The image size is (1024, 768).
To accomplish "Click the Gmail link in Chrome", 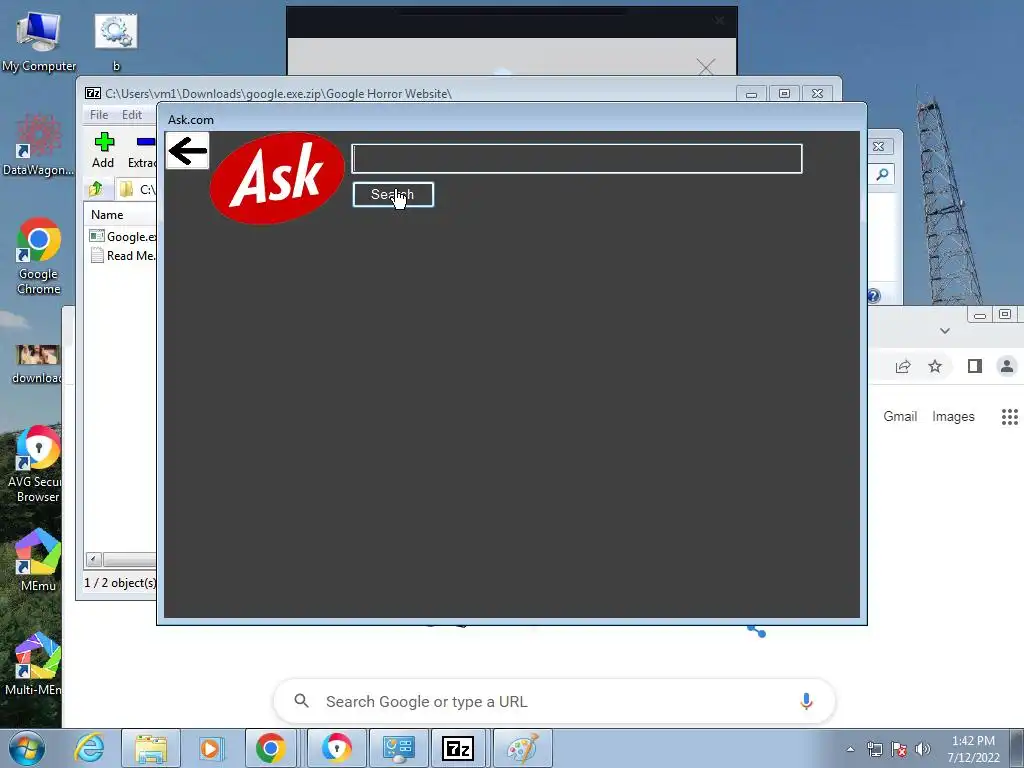I will [900, 417].
